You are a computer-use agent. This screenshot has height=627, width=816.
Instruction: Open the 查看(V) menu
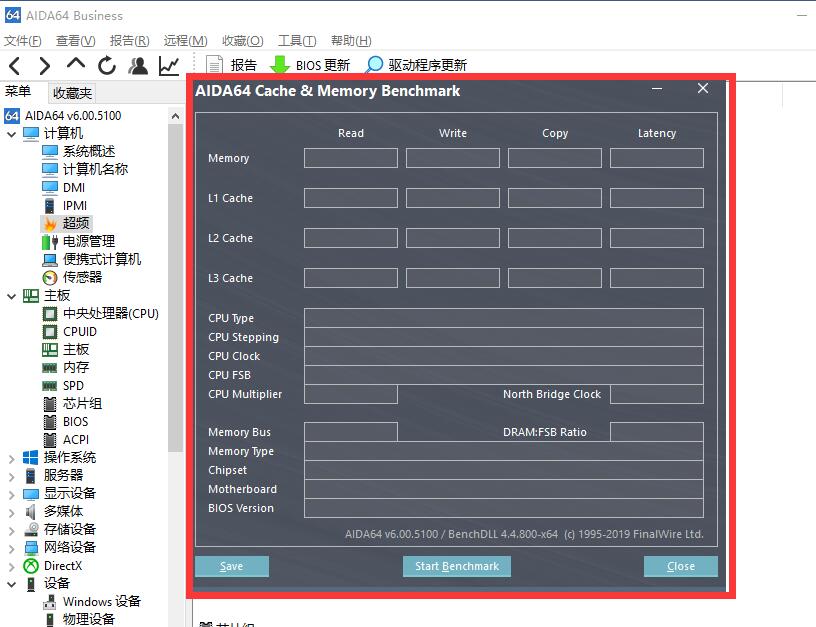[75, 41]
